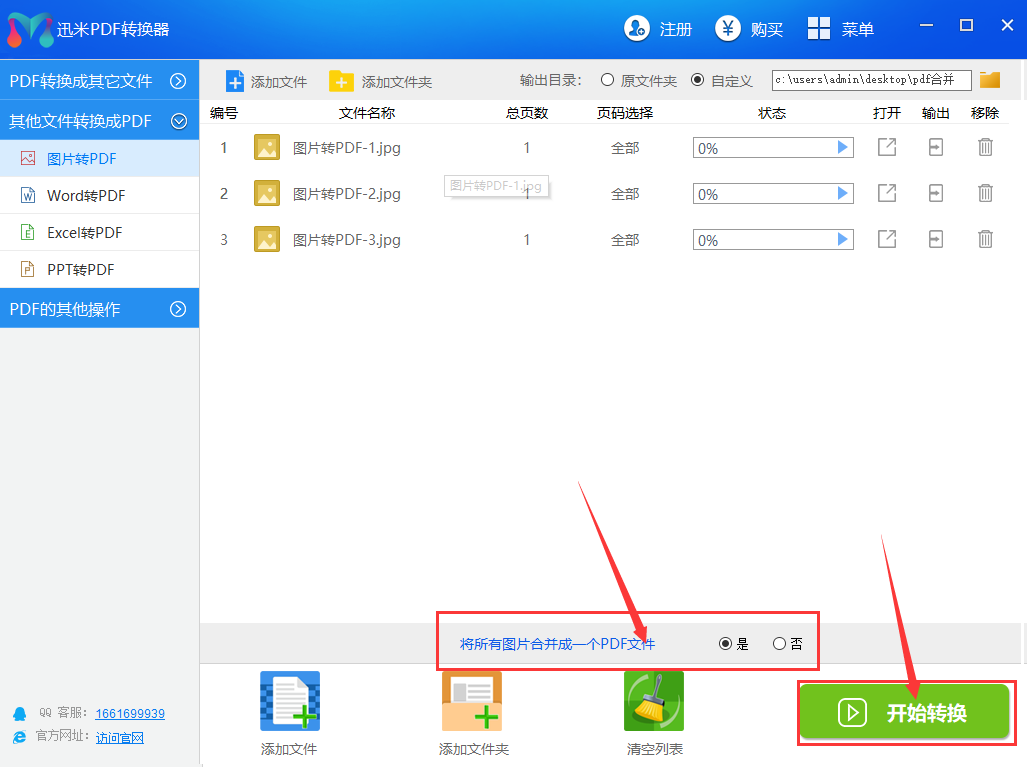Open the Word转PDF option
Image resolution: width=1027 pixels, height=767 pixels.
(86, 196)
